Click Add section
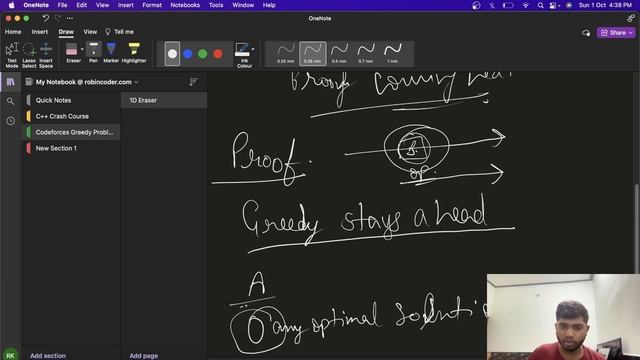 coord(48,356)
